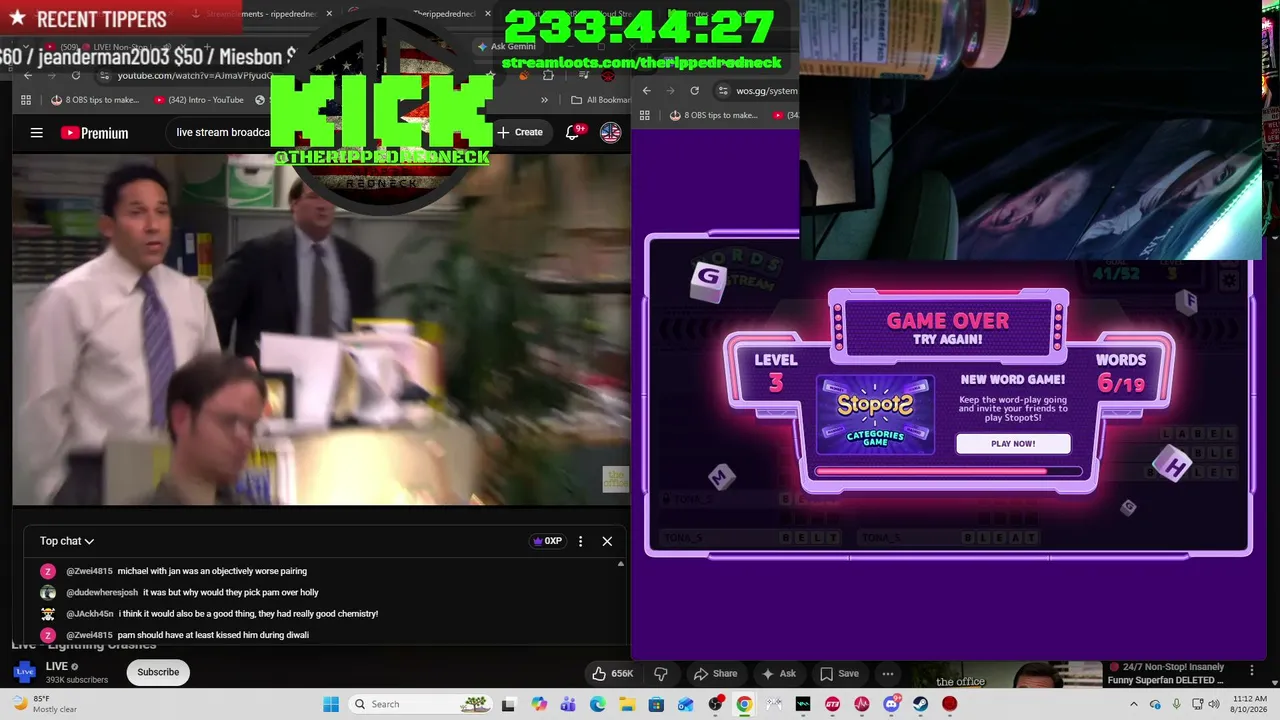
Task: Select chat message 'pam should have at least kissed him during diwali'
Action: (x=213, y=635)
